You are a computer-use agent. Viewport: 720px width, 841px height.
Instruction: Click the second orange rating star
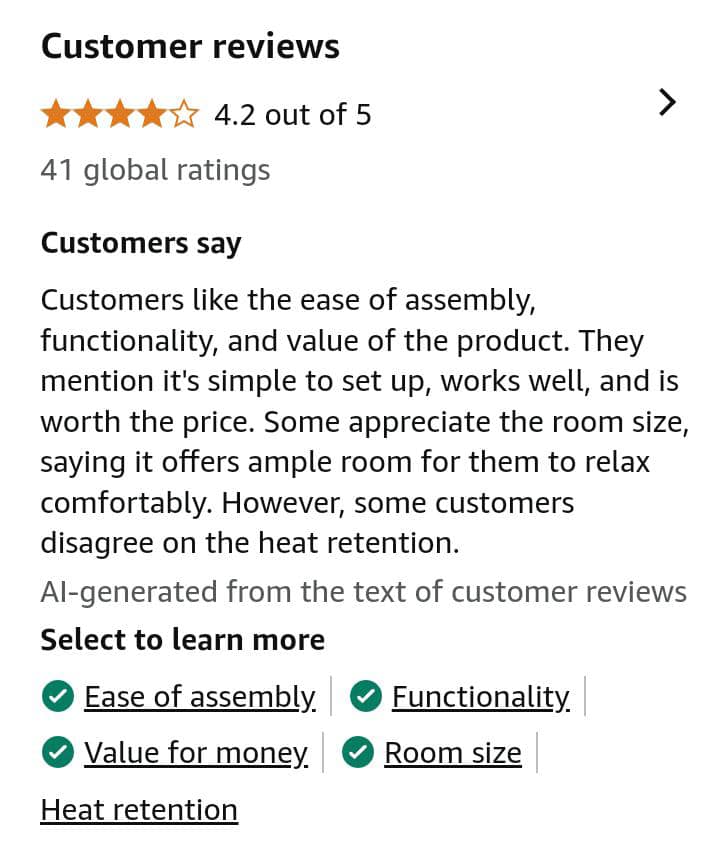[x=88, y=115]
